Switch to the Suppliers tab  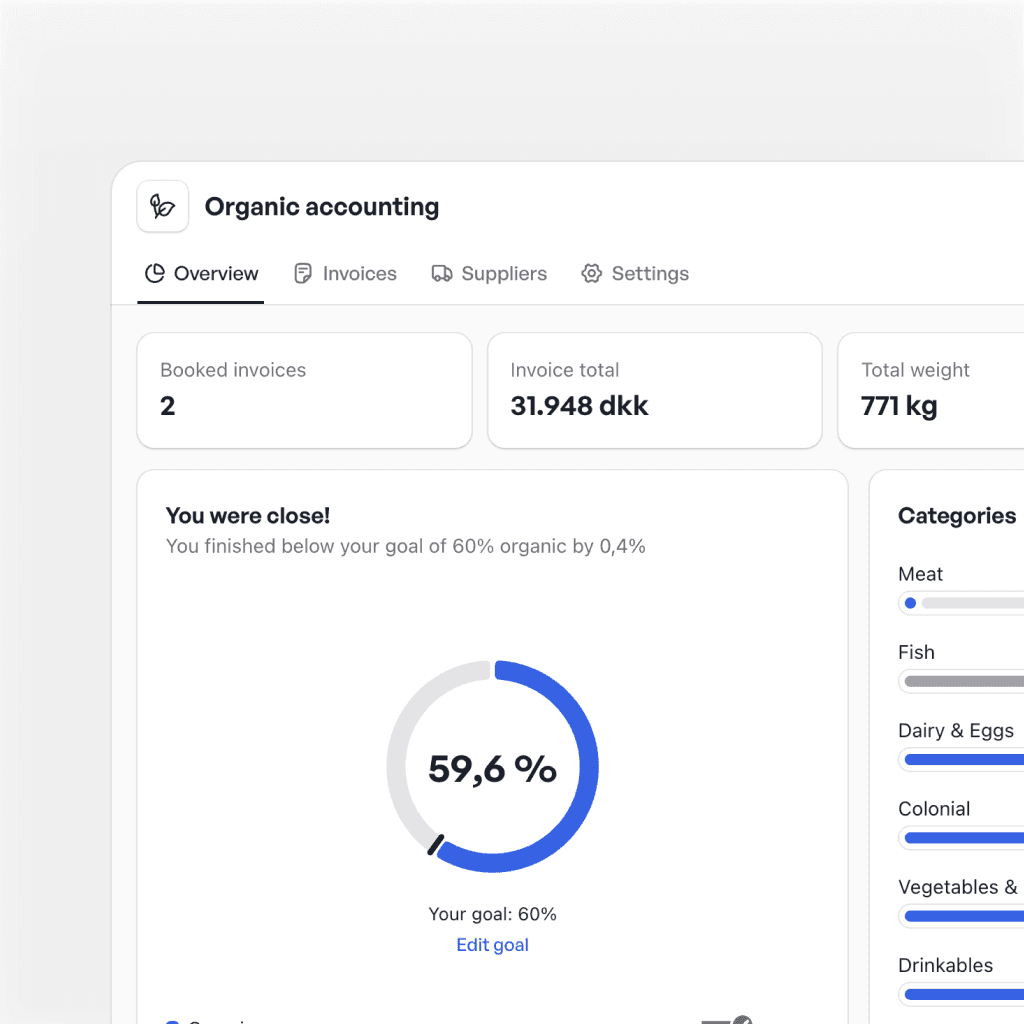click(503, 274)
